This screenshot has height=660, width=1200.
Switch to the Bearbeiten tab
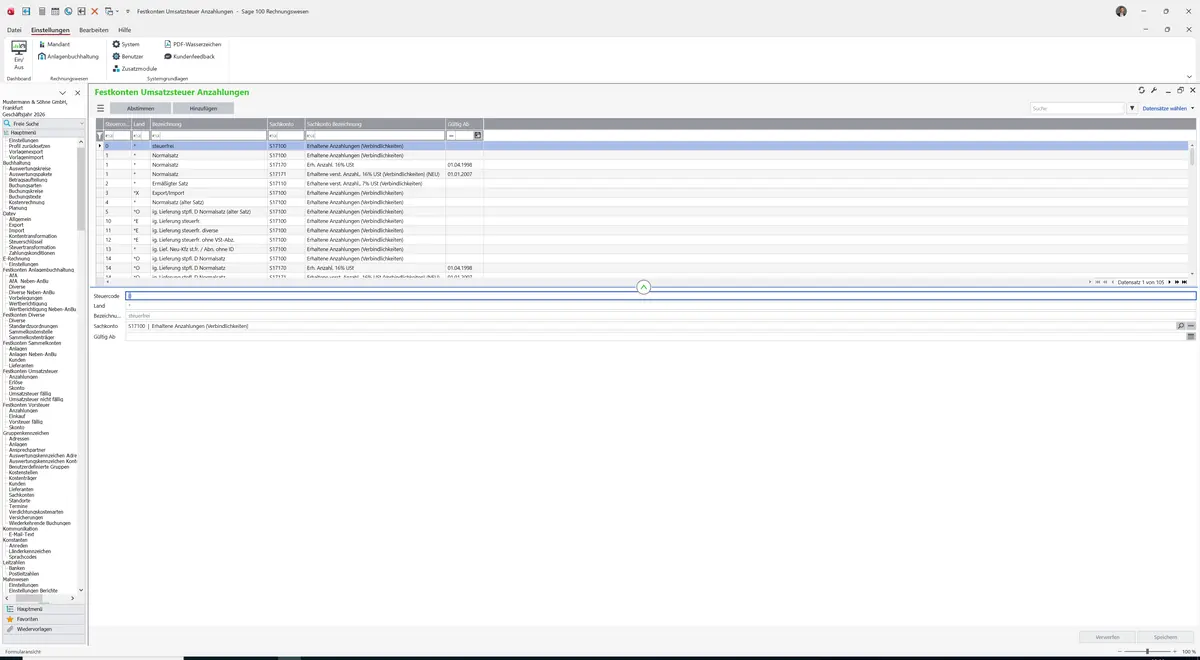click(94, 30)
